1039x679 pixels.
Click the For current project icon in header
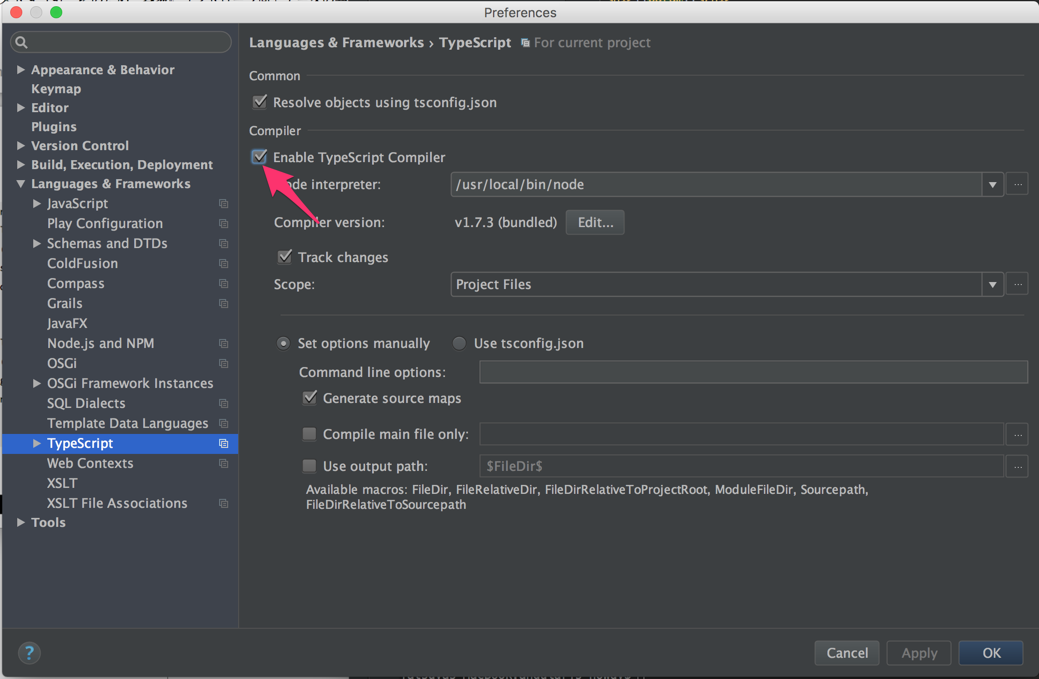(525, 43)
